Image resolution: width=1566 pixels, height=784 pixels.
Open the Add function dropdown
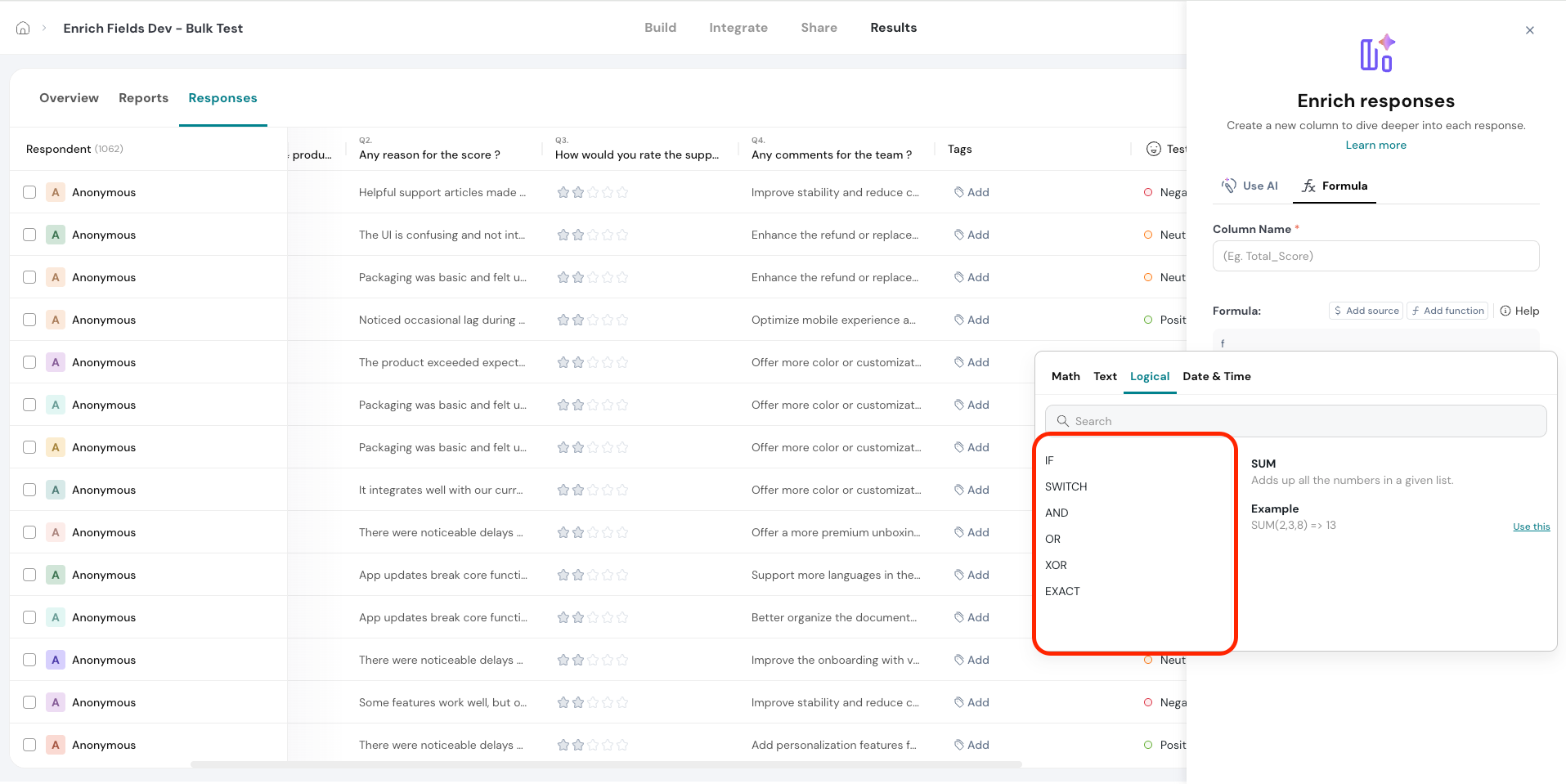1447,311
